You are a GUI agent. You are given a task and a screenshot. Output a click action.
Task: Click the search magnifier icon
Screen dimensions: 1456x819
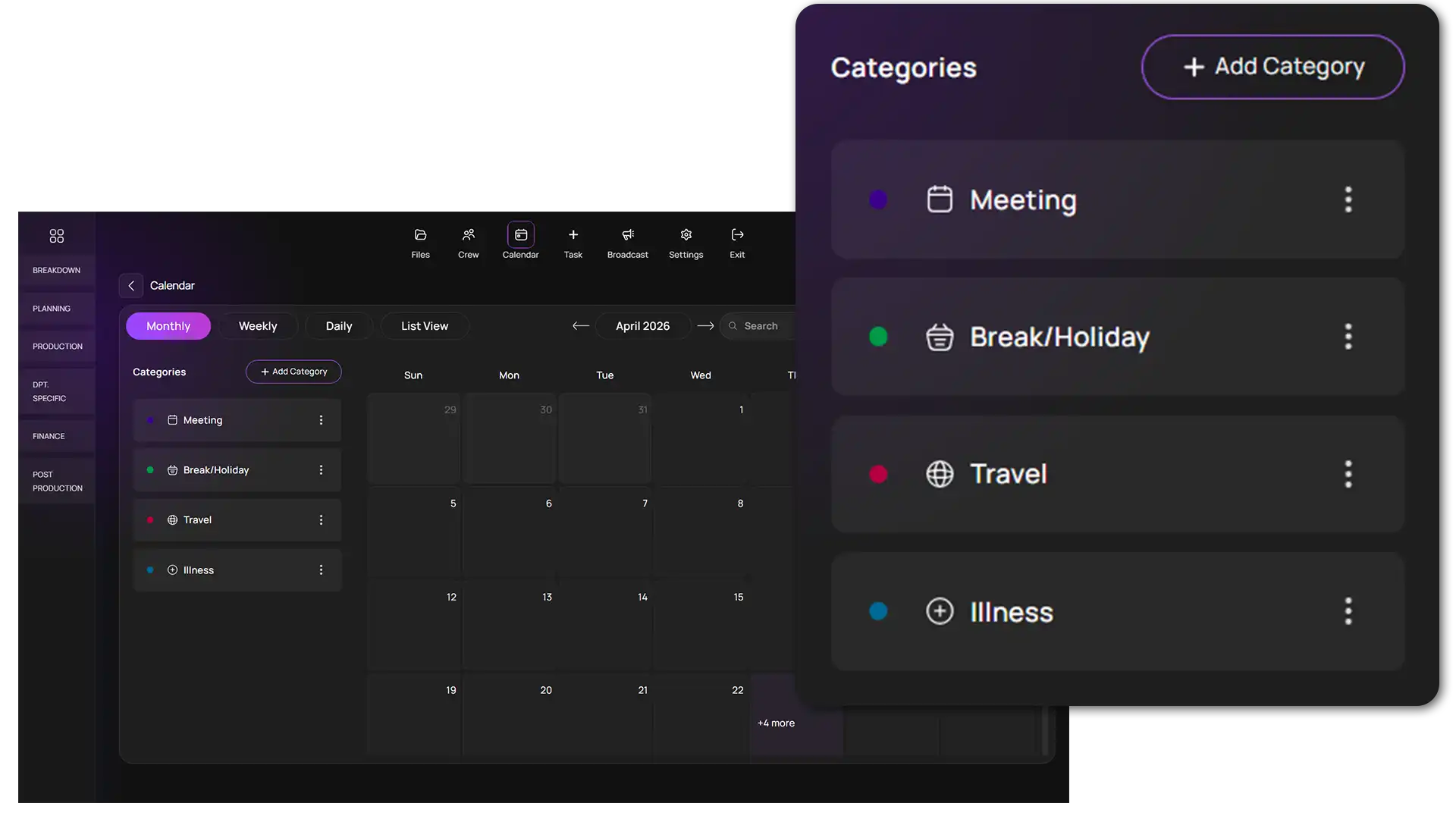point(733,326)
